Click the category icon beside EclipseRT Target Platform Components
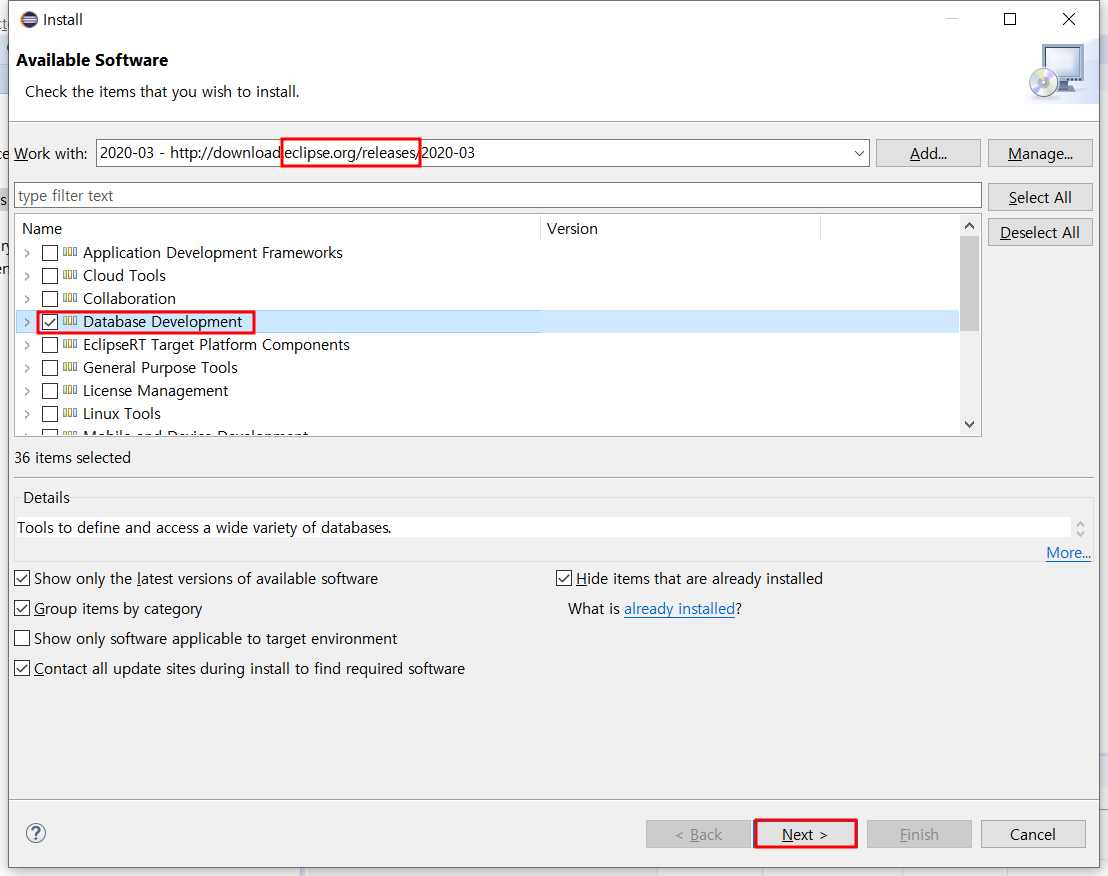Image resolution: width=1108 pixels, height=876 pixels. coord(70,345)
